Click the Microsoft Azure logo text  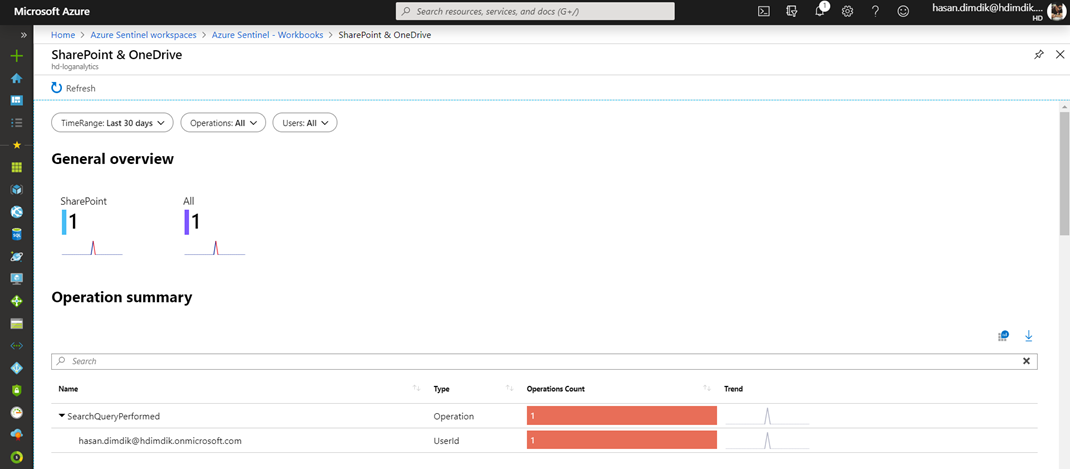click(52, 12)
